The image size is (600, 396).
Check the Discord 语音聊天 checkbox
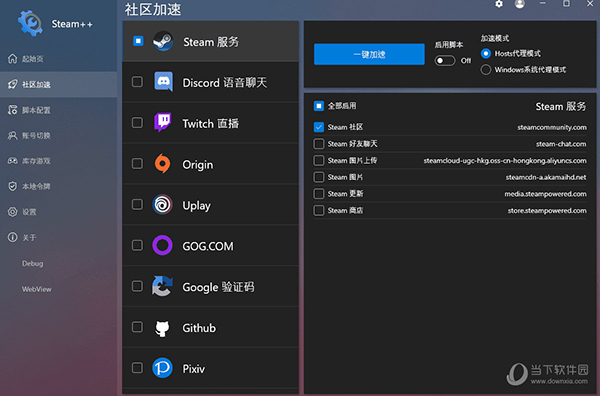[137, 81]
